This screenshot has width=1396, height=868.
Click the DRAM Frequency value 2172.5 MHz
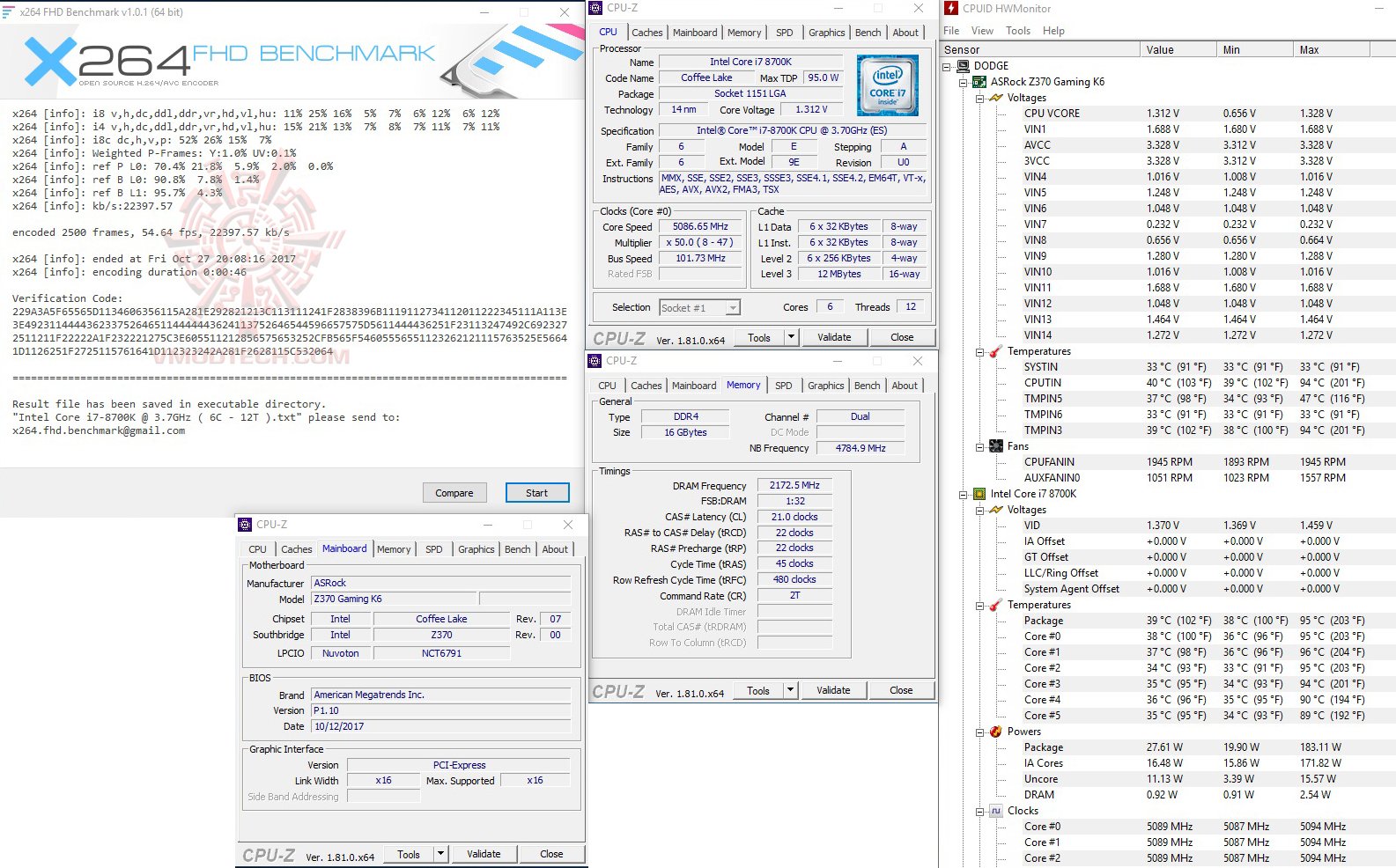click(794, 485)
